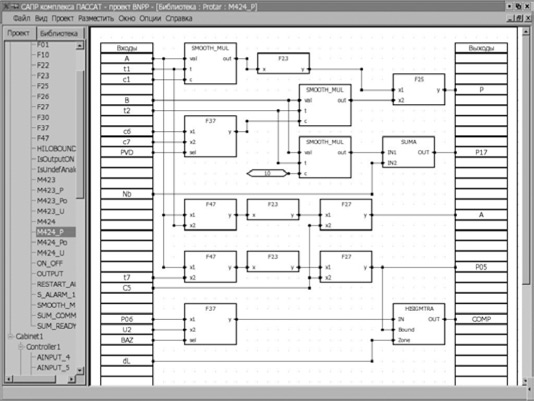Open the Опции menu

[150, 18]
